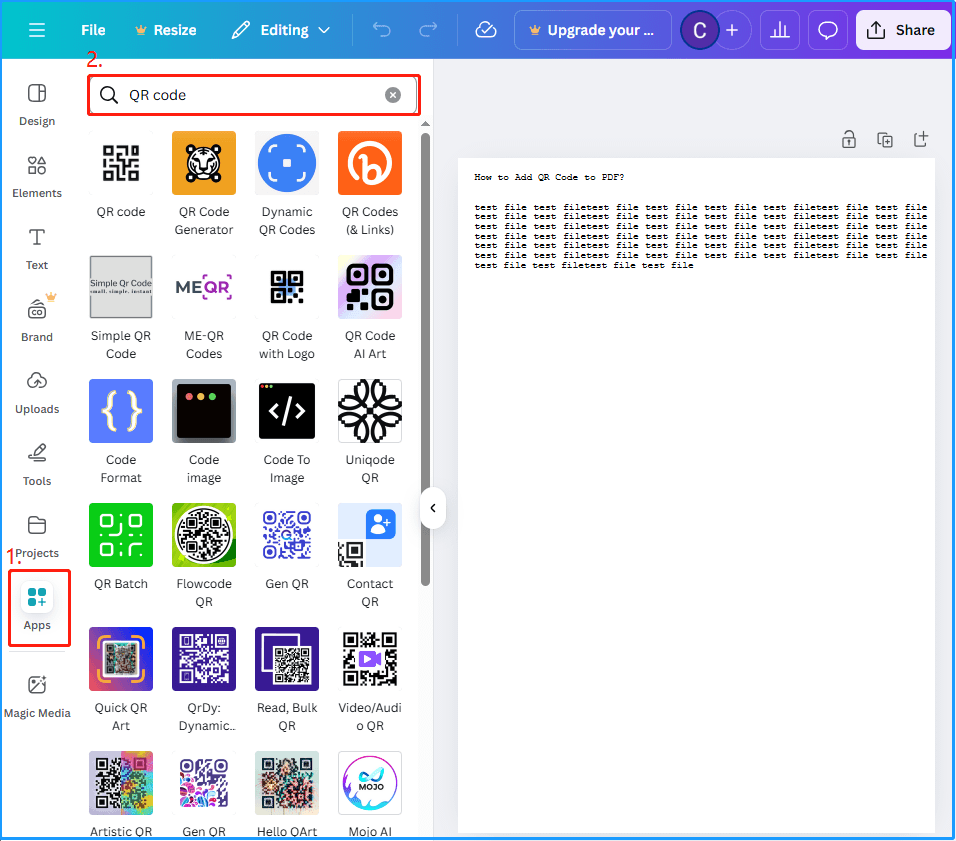Select the QR Code Generator app
Screen dimensions: 956x841
(204, 185)
